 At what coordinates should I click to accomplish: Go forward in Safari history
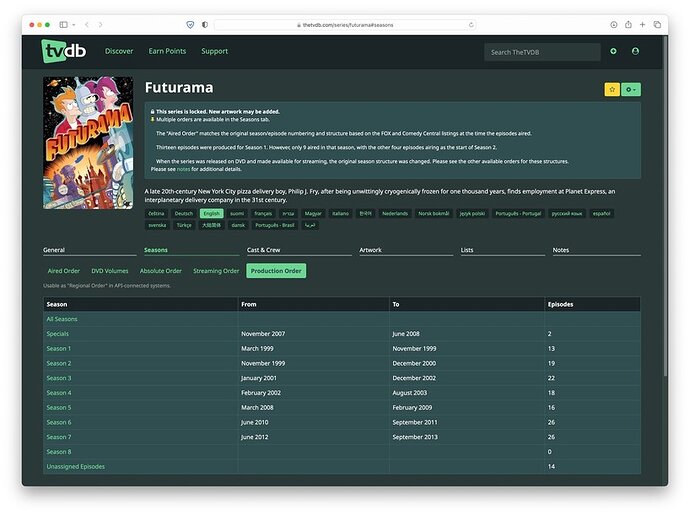tap(101, 25)
